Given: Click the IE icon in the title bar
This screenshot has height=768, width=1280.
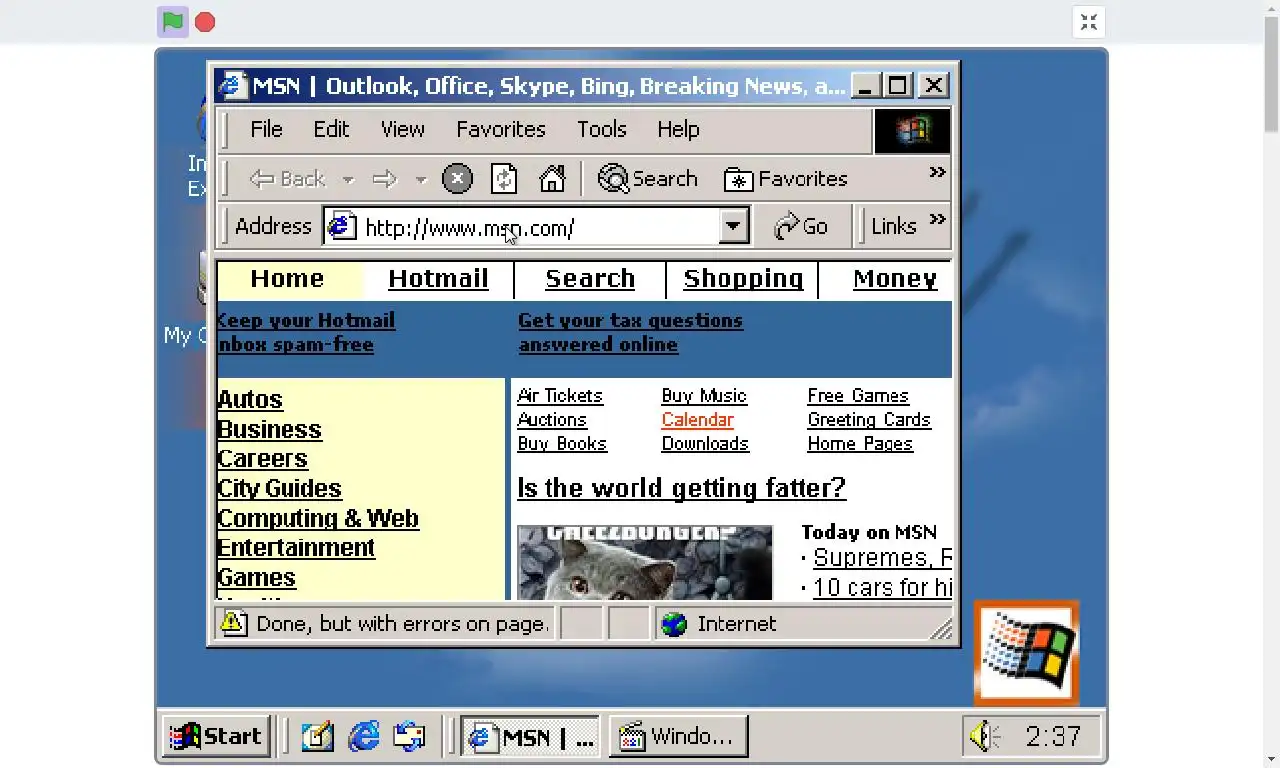Looking at the screenshot, I should coord(232,86).
